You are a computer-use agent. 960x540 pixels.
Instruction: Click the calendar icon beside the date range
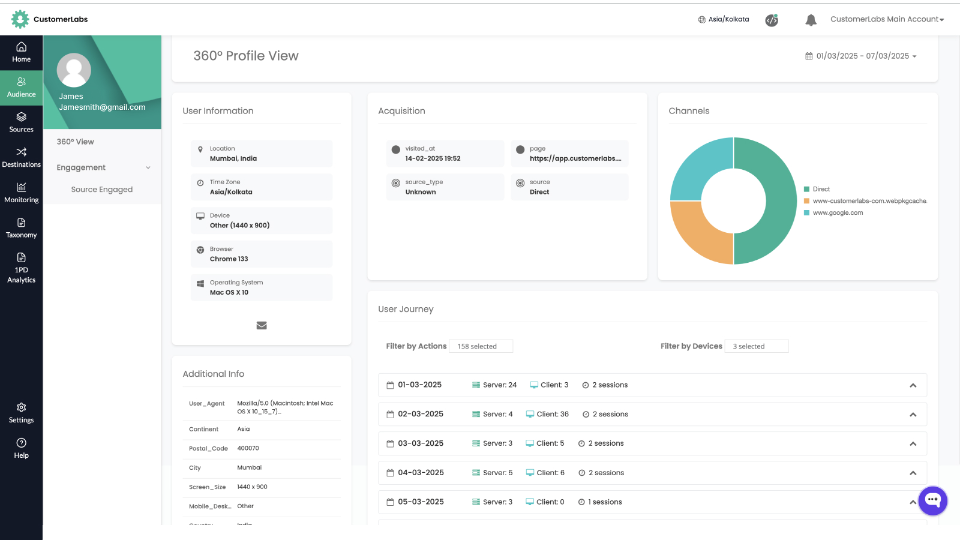pyautogui.click(x=809, y=56)
